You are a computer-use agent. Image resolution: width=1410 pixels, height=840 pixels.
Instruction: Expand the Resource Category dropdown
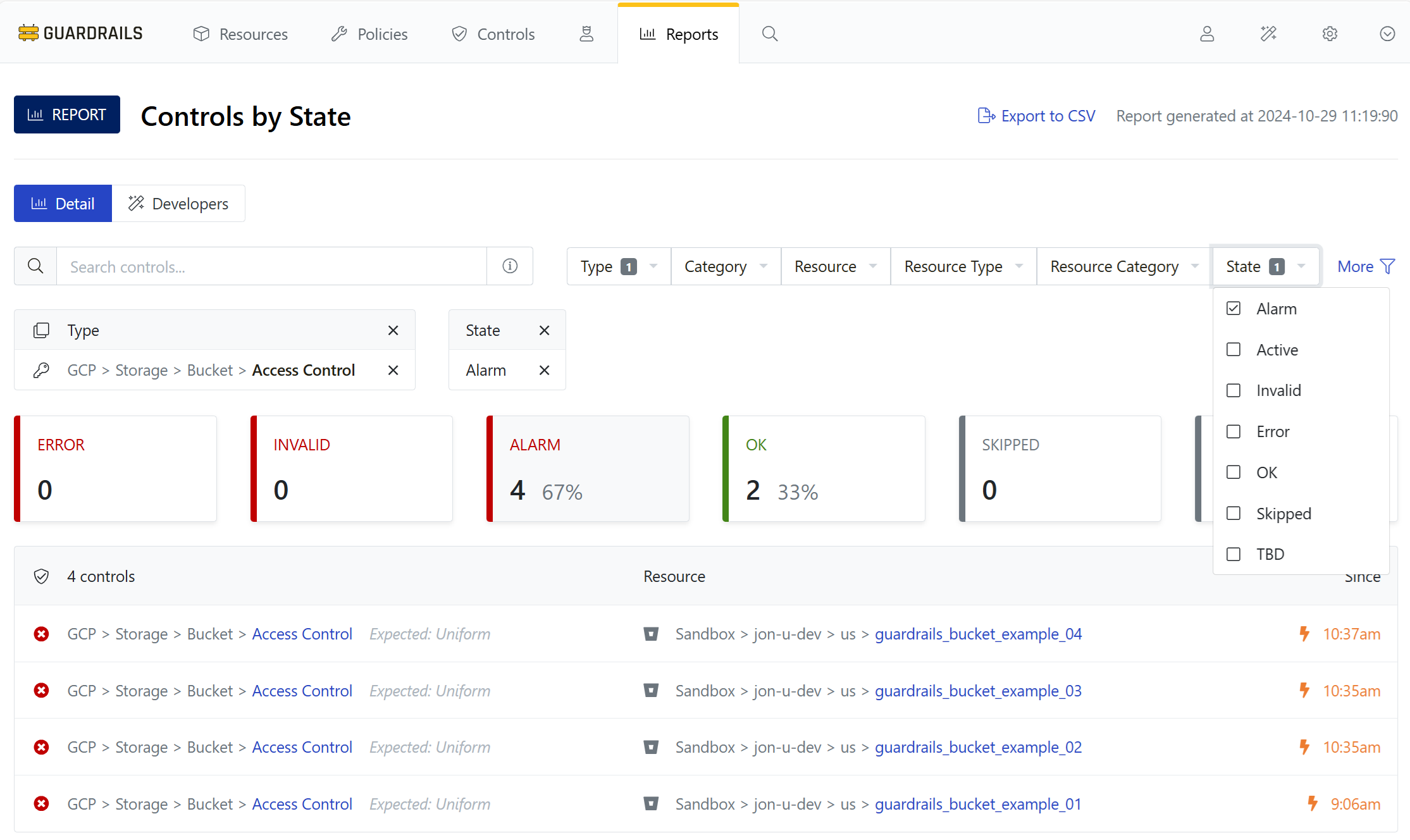[x=1123, y=266]
